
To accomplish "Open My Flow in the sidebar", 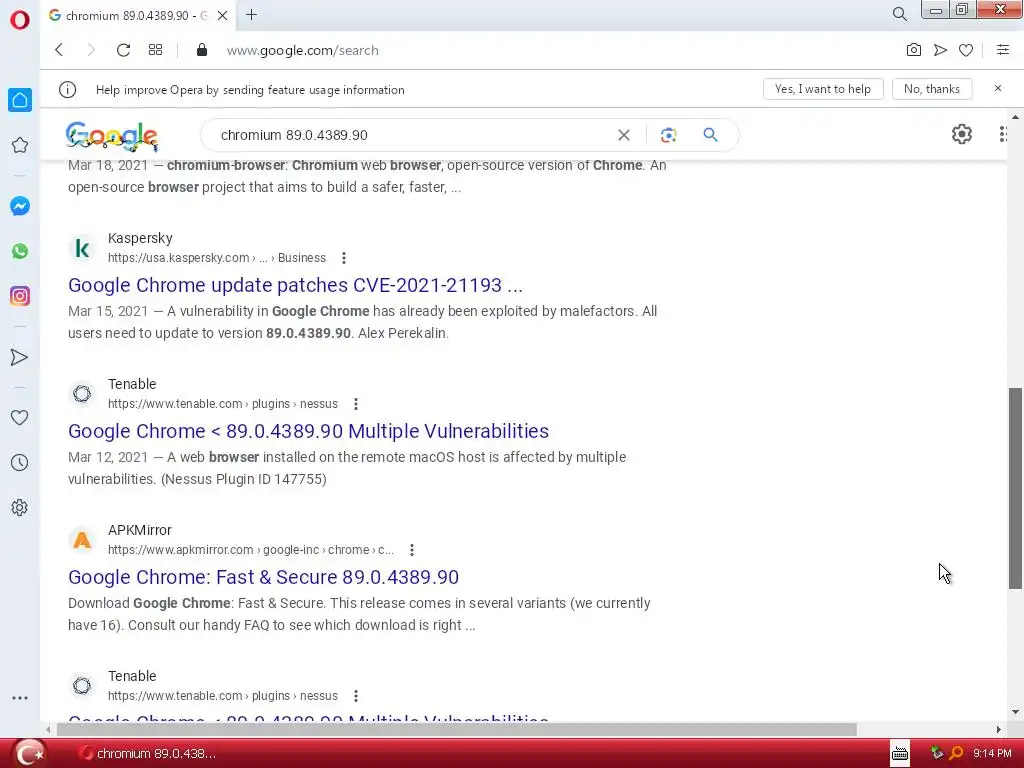I will (x=20, y=357).
